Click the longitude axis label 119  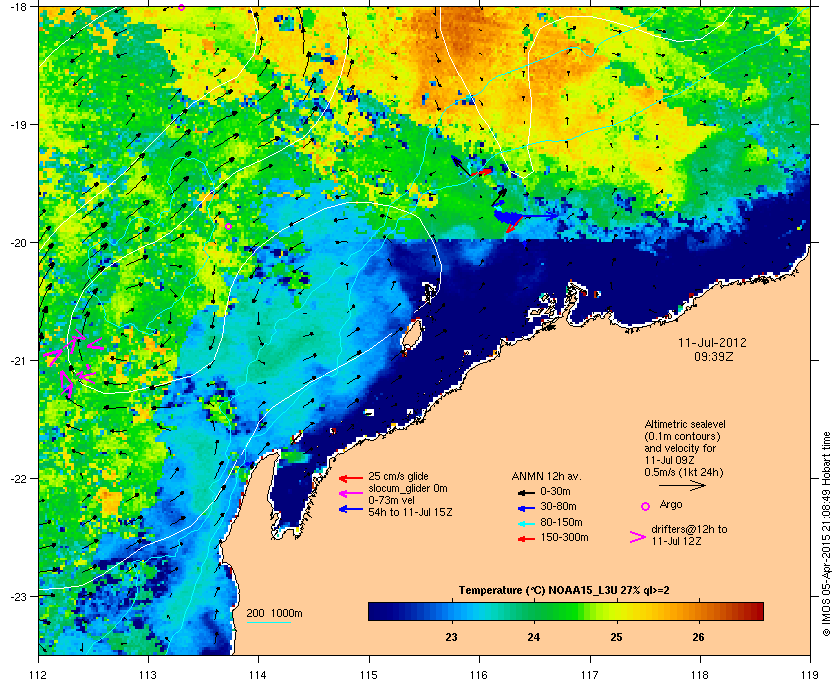coord(810,675)
